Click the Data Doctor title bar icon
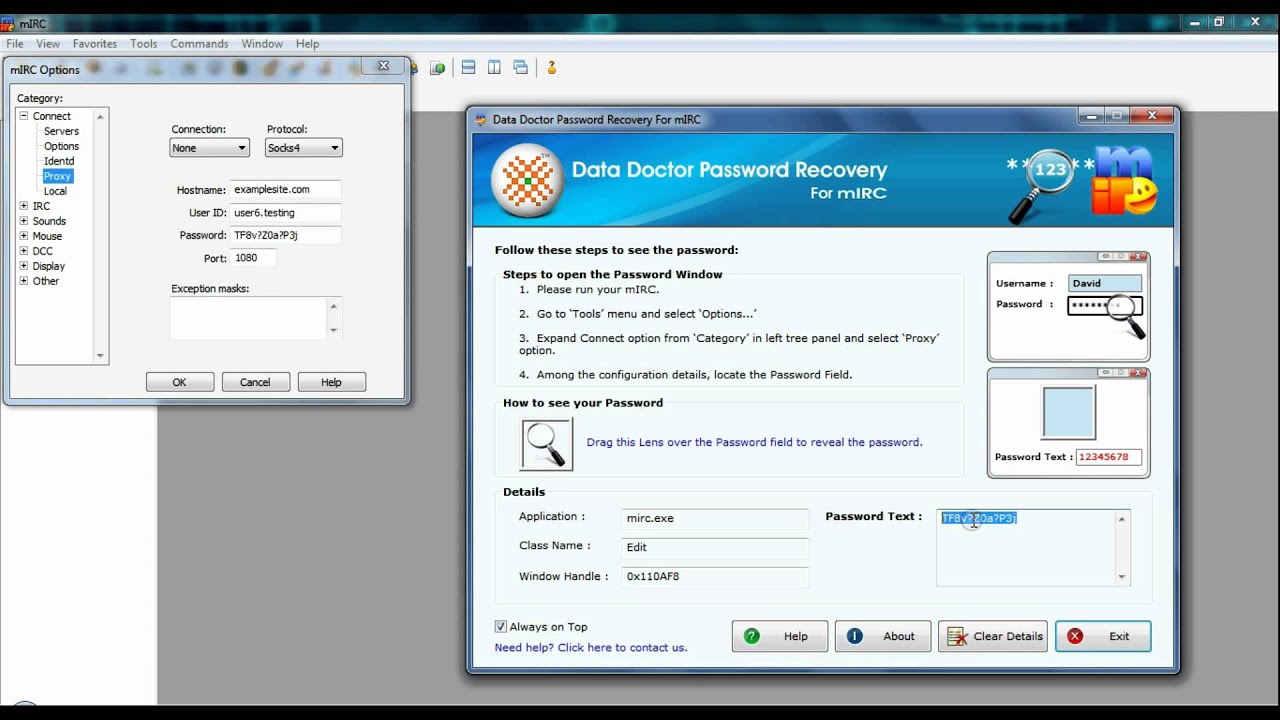 pos(480,119)
